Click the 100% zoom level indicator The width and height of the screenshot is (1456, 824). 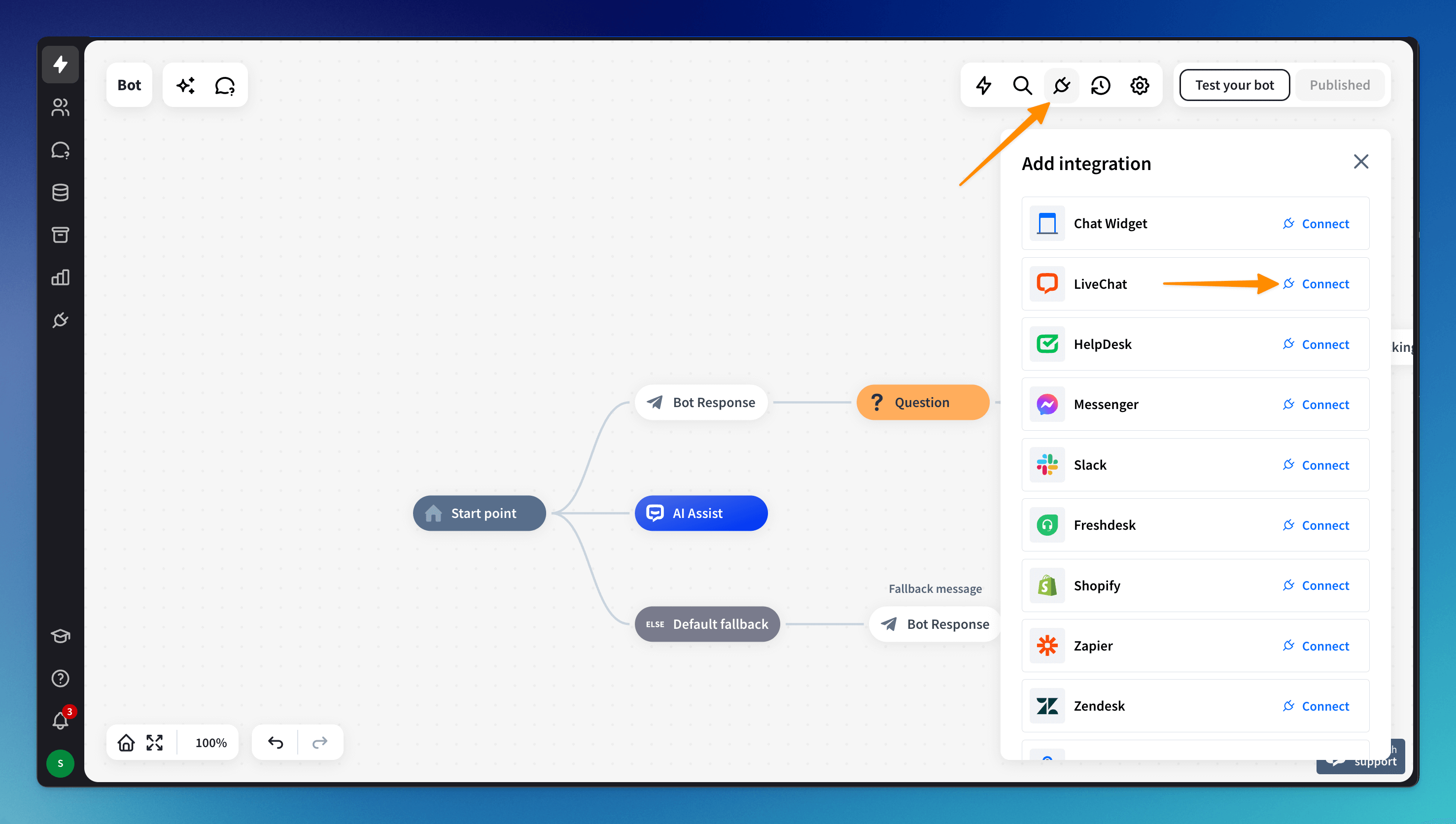pyautogui.click(x=210, y=743)
